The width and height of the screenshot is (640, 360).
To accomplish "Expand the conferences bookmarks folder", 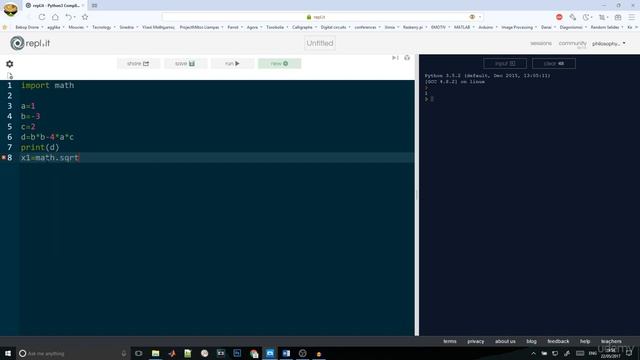I will point(367,27).
